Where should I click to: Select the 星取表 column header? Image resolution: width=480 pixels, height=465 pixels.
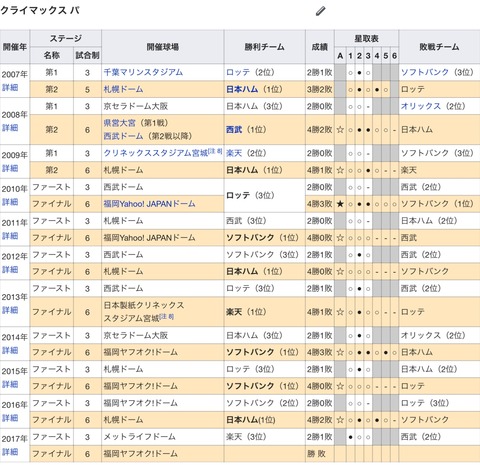coord(366,39)
